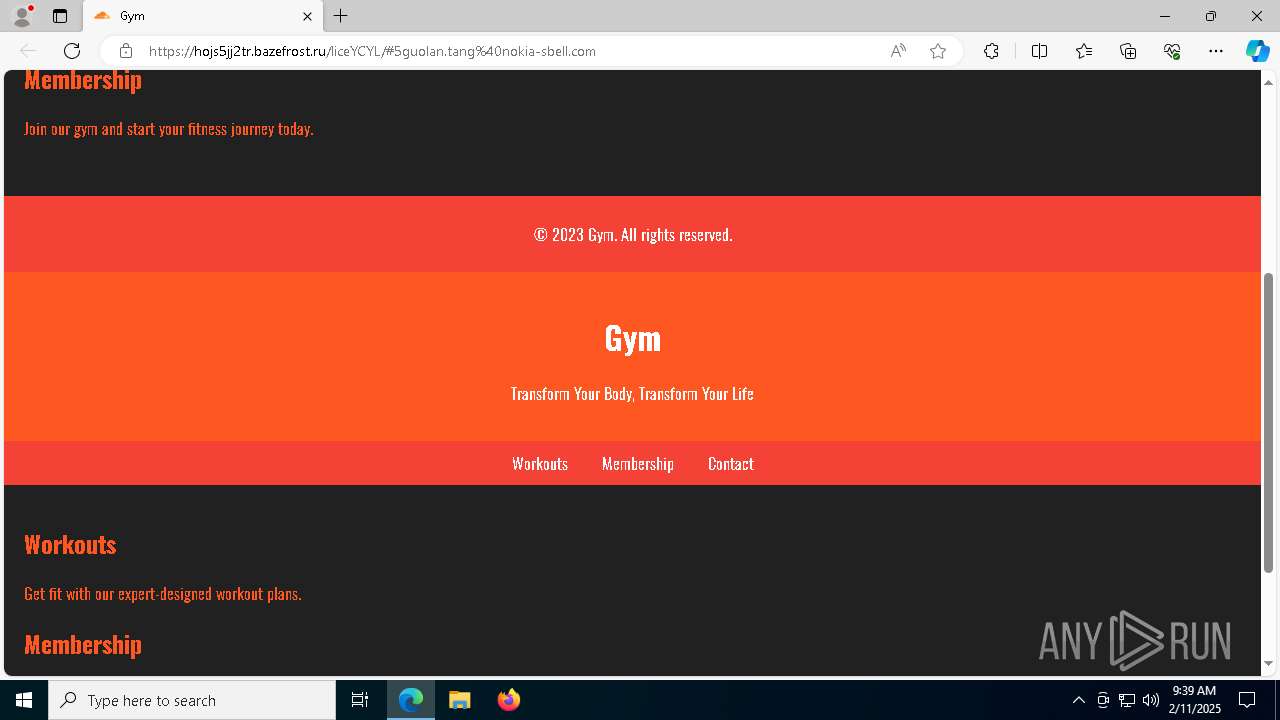Click the address bar URL
Image resolution: width=1280 pixels, height=720 pixels.
coord(372,51)
